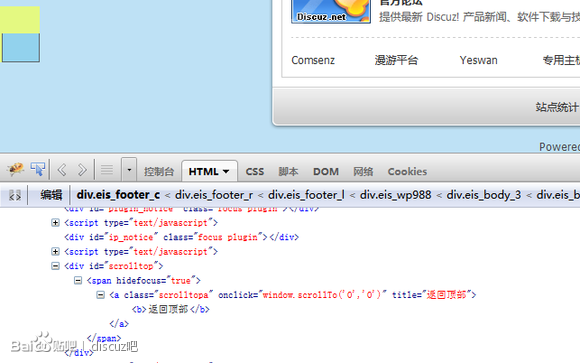
Task: Click the command line lines icon
Action: (x=107, y=170)
